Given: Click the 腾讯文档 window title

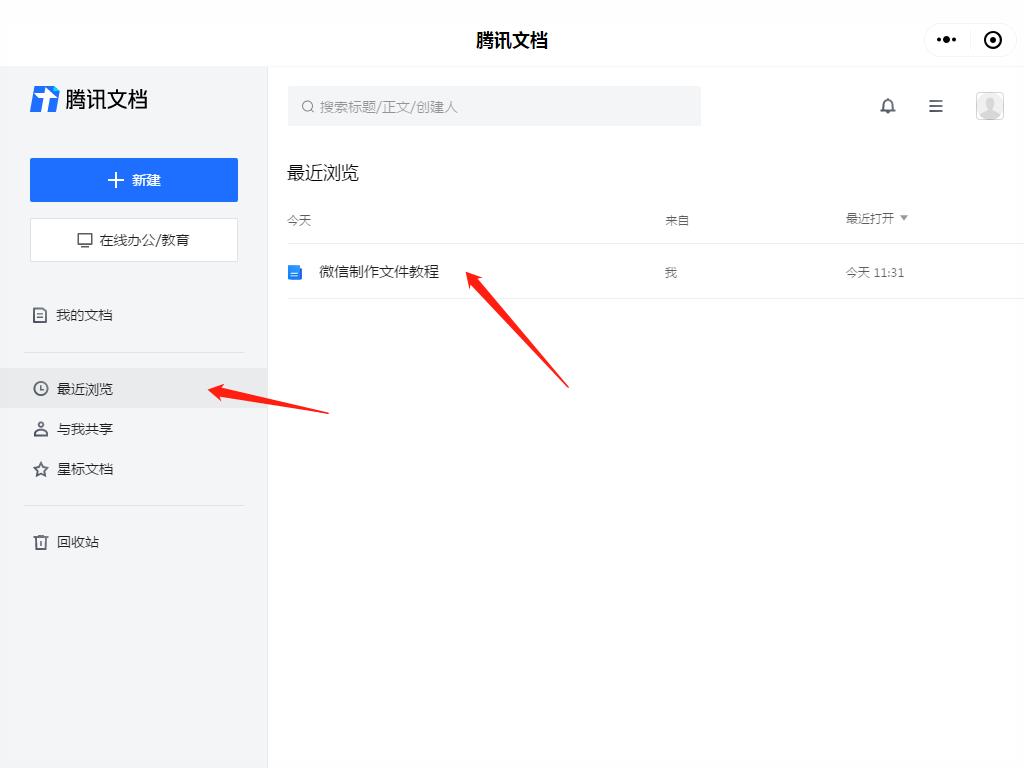Looking at the screenshot, I should pyautogui.click(x=511, y=40).
